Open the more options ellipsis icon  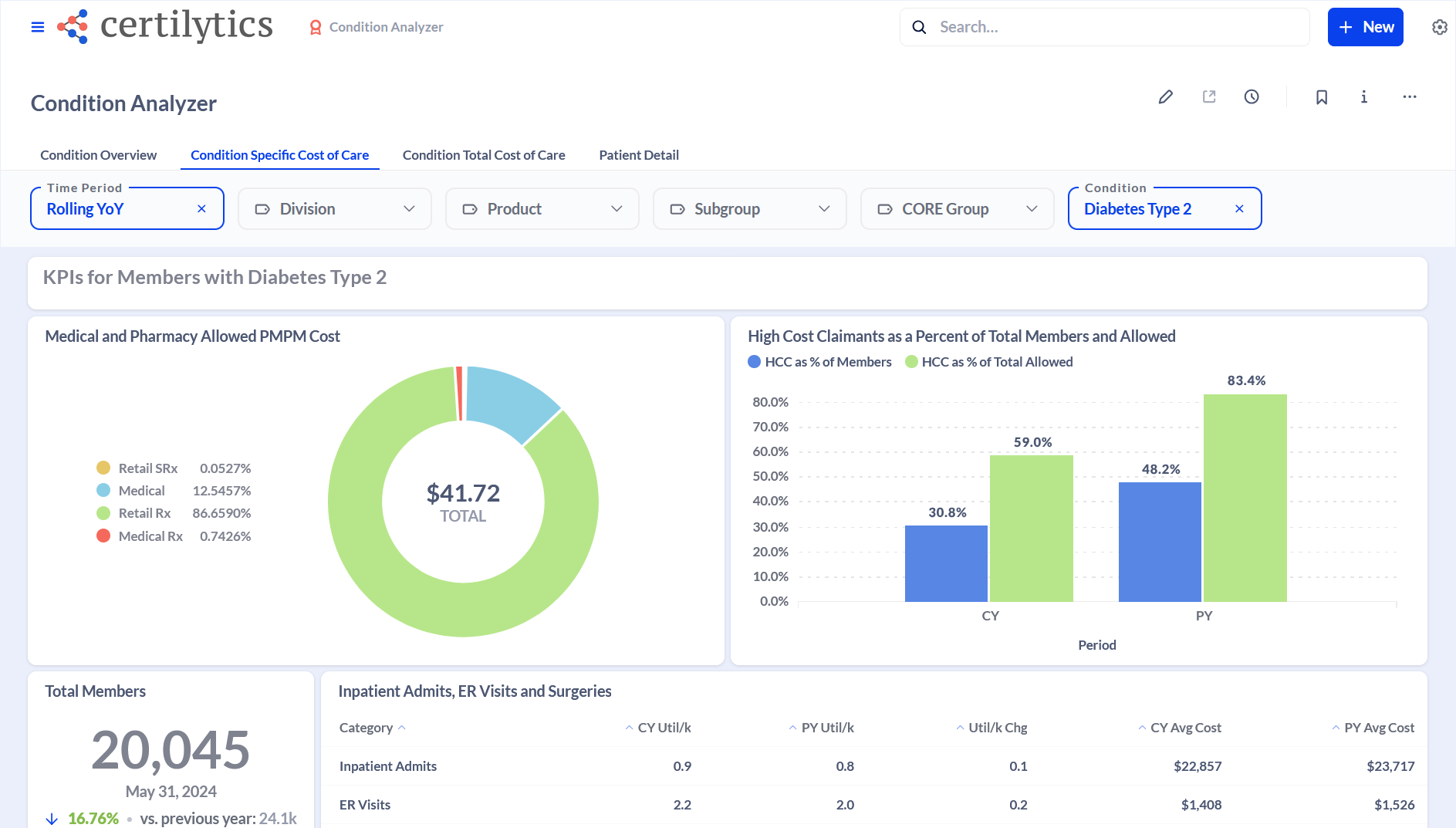click(x=1410, y=96)
